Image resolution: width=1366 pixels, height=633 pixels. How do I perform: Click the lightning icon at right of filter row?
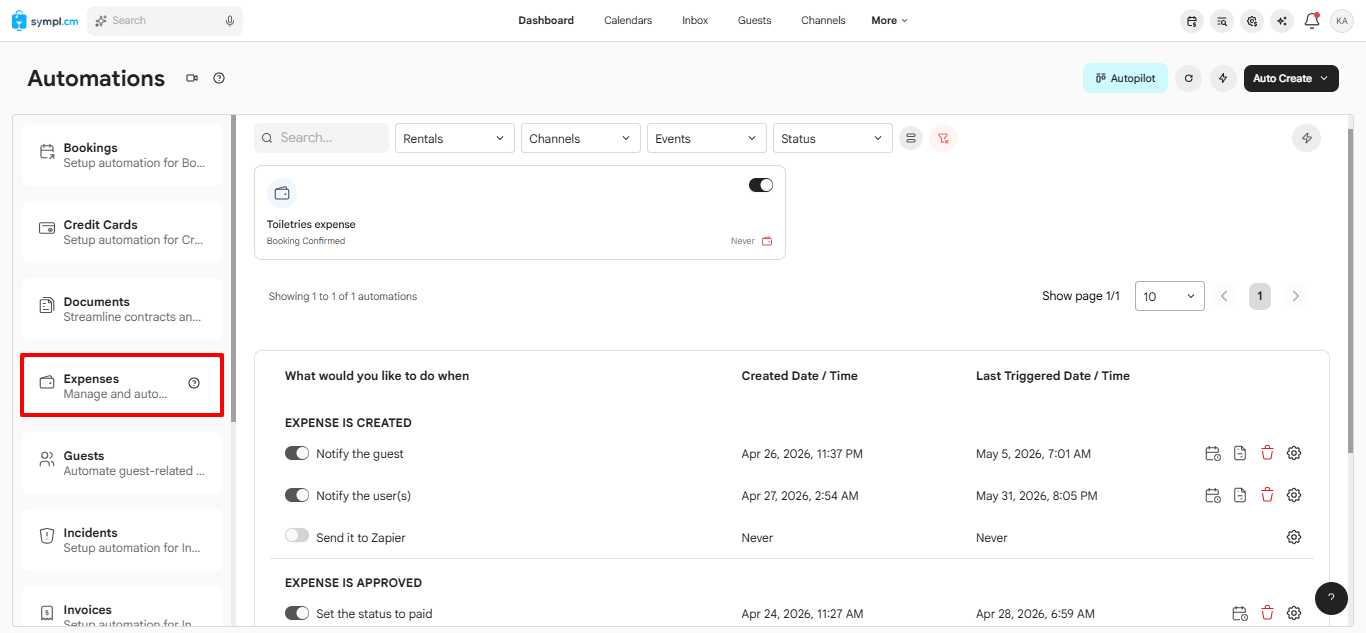pyautogui.click(x=1306, y=138)
